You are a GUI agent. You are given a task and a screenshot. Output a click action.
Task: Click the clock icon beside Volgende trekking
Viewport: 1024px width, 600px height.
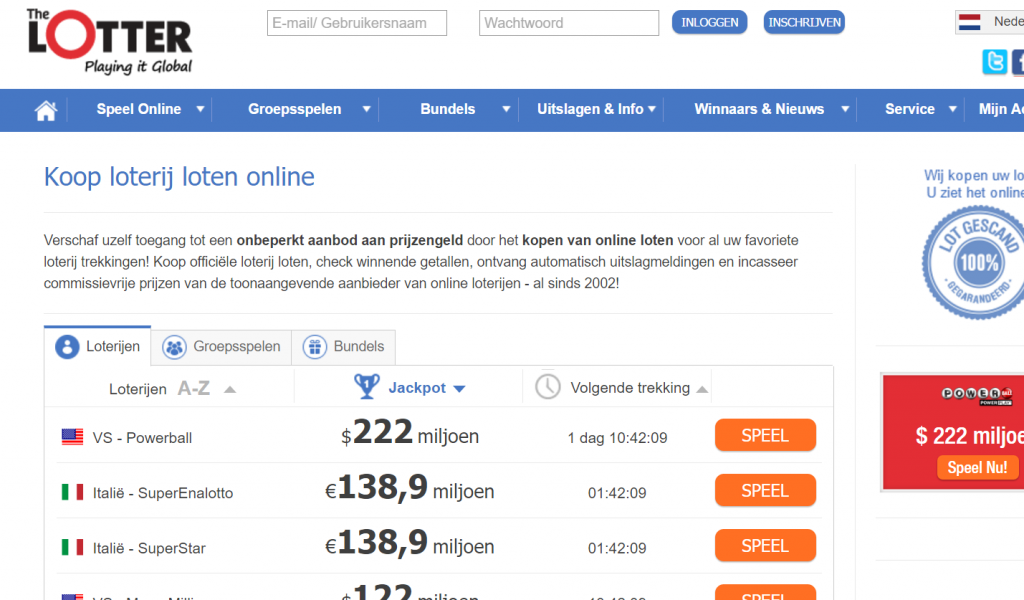[548, 387]
